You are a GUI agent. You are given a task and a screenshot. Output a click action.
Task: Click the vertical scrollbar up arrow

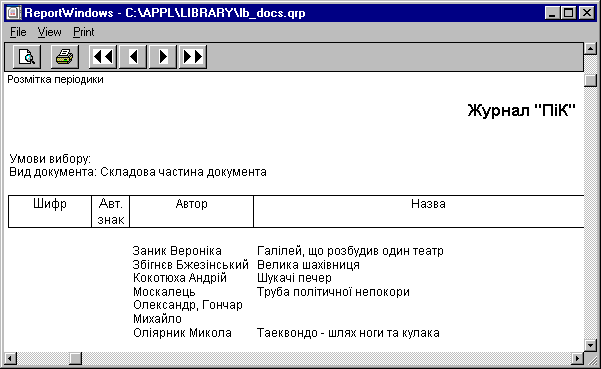tap(590, 49)
